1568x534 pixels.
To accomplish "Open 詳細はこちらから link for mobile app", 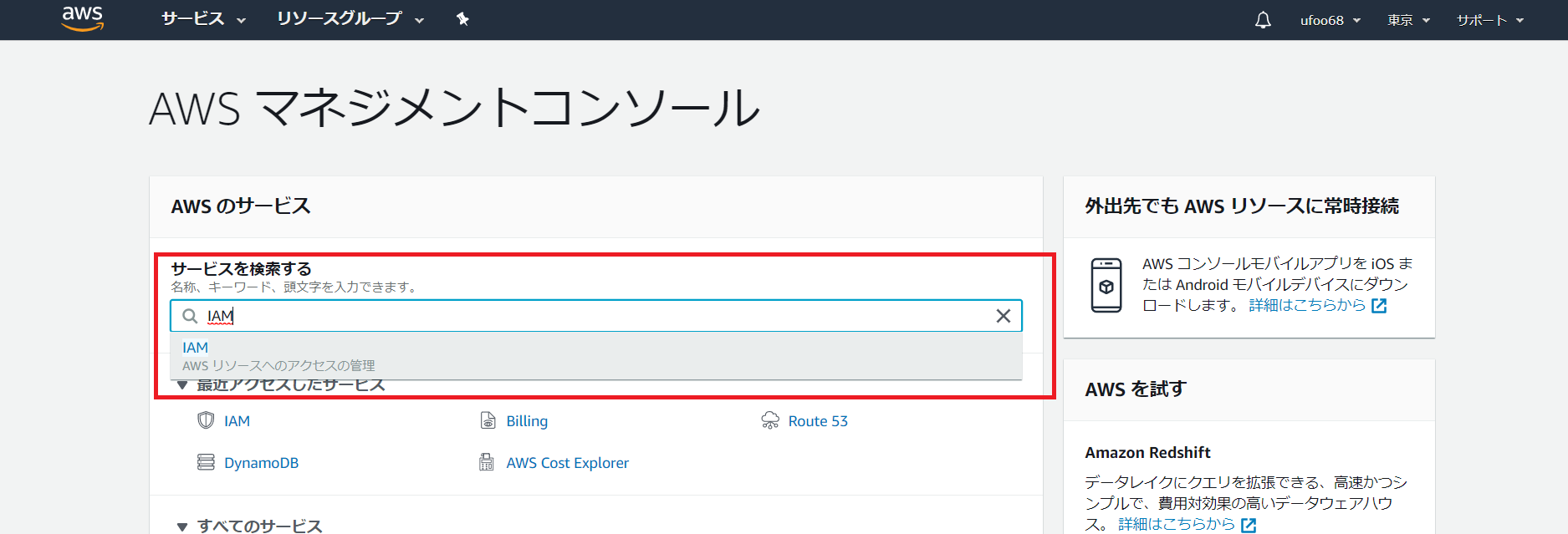I will click(x=1307, y=305).
